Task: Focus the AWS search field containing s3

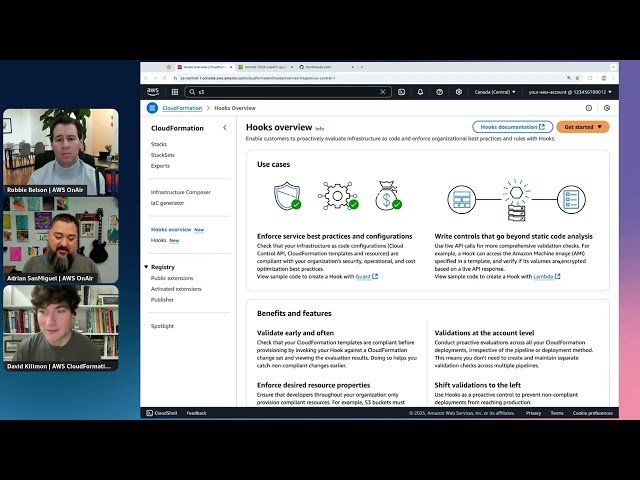Action: [288, 92]
